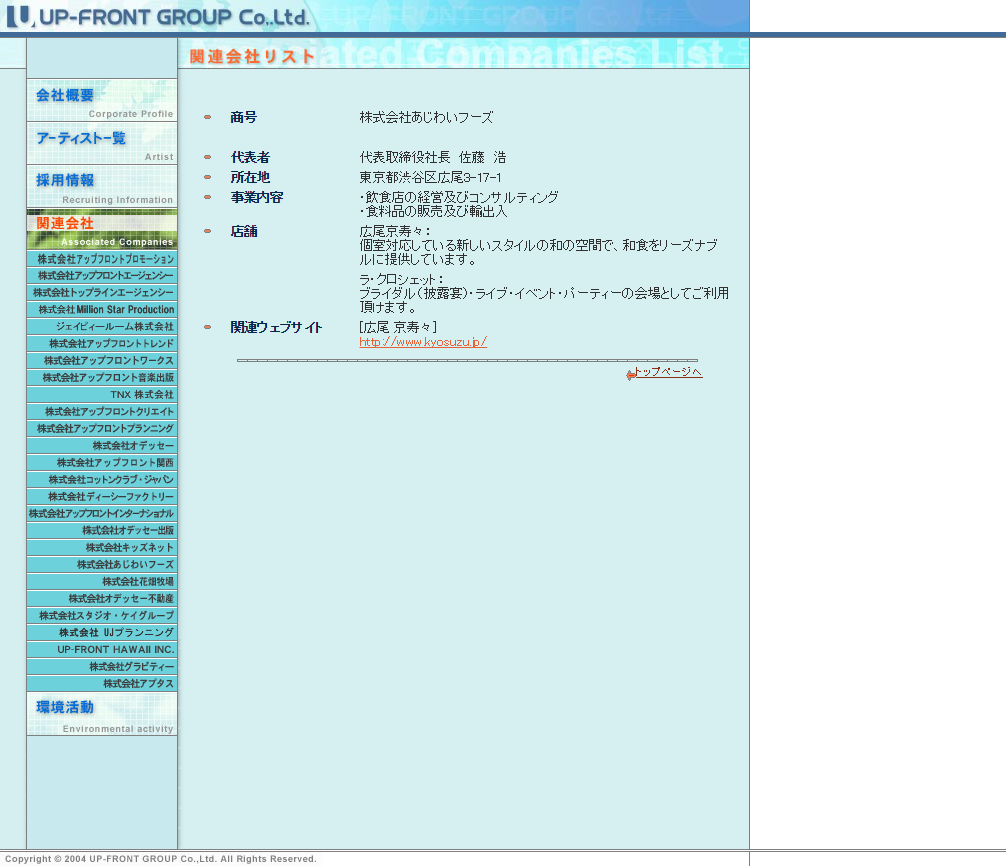Click 代表取締役社長 佐藤 浩 text
1006x866 pixels.
point(433,157)
